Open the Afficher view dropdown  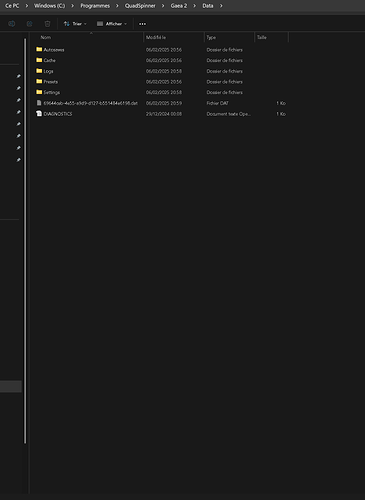point(112,24)
